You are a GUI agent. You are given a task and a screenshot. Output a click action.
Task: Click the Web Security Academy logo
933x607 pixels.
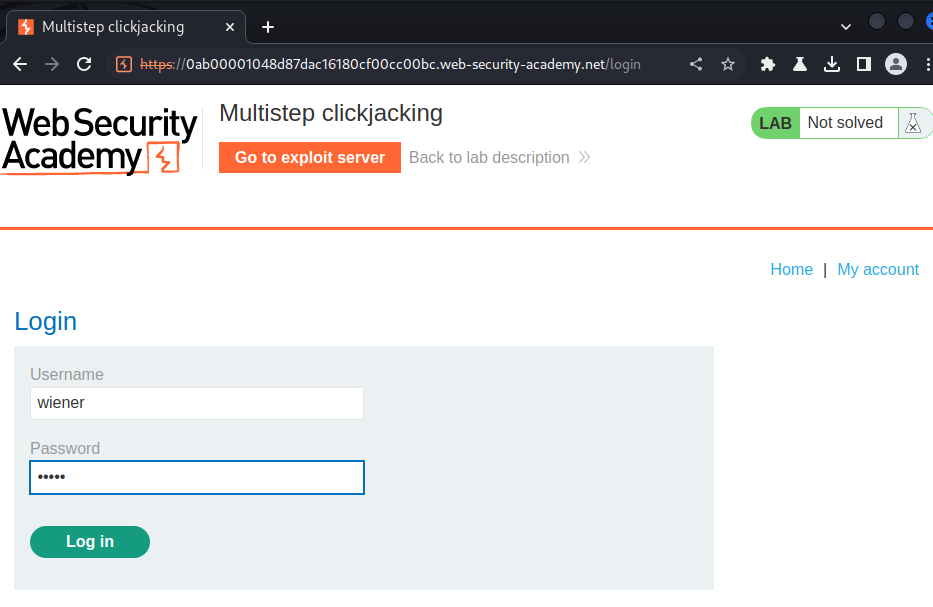[x=99, y=141]
